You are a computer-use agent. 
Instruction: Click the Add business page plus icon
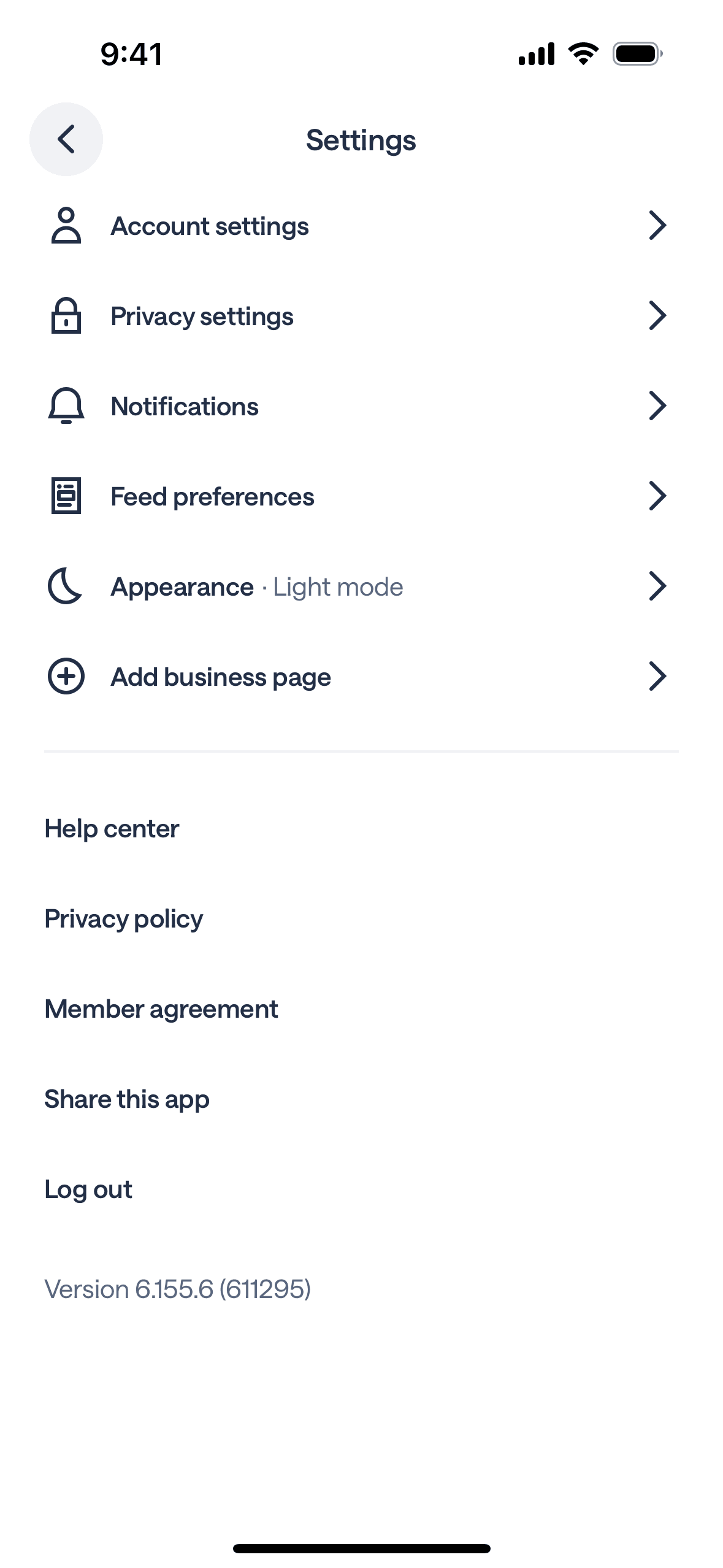tap(66, 676)
